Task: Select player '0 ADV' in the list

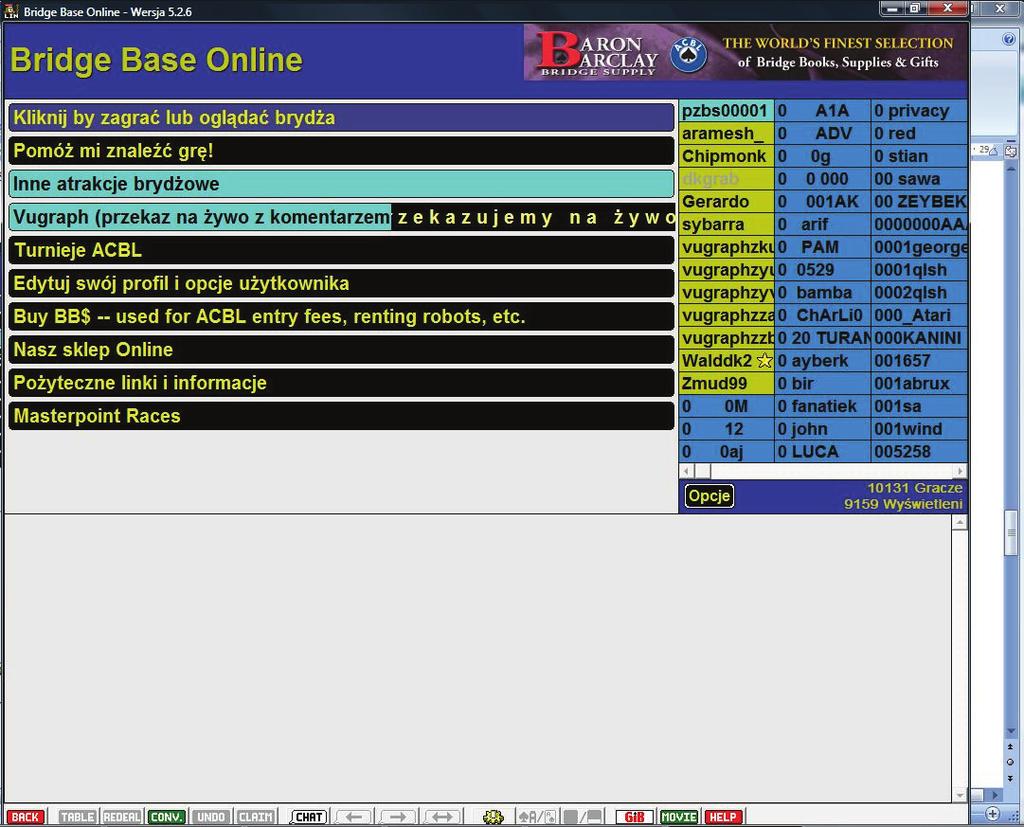Action: click(823, 134)
